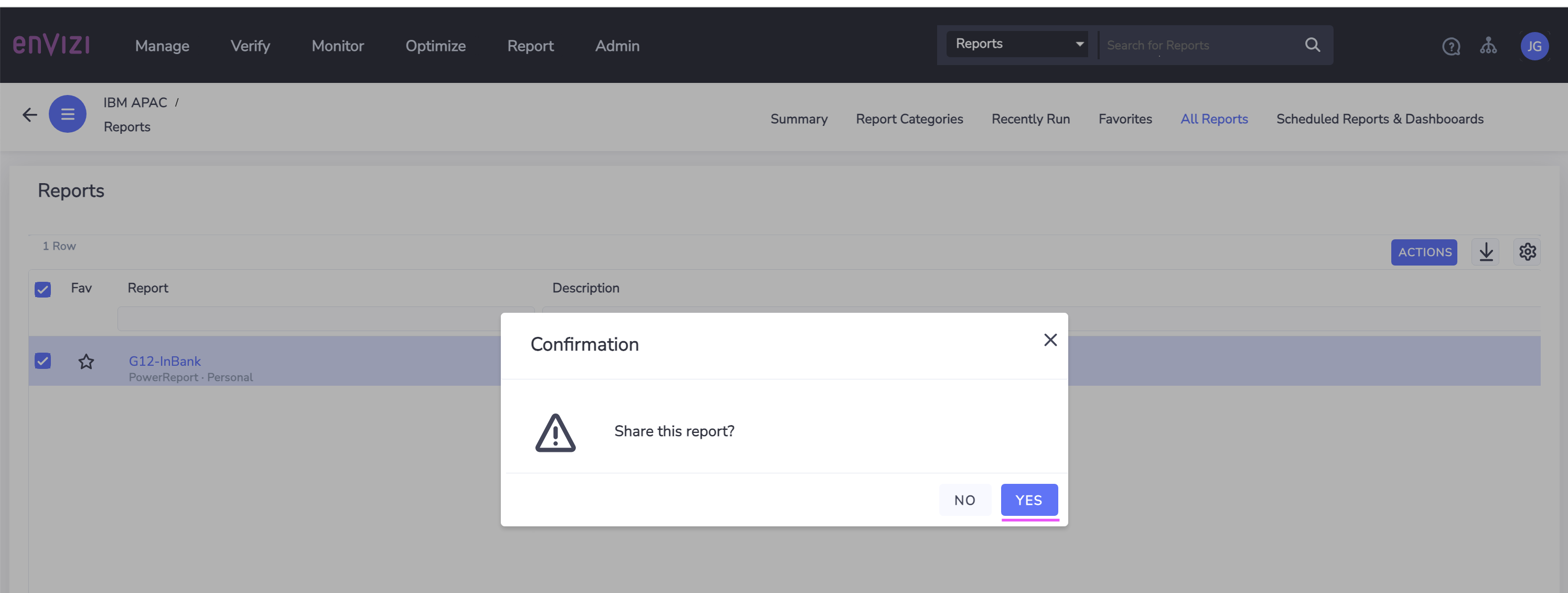Image resolution: width=1568 pixels, height=593 pixels.
Task: Close the Confirmation dialog
Action: (x=1050, y=341)
